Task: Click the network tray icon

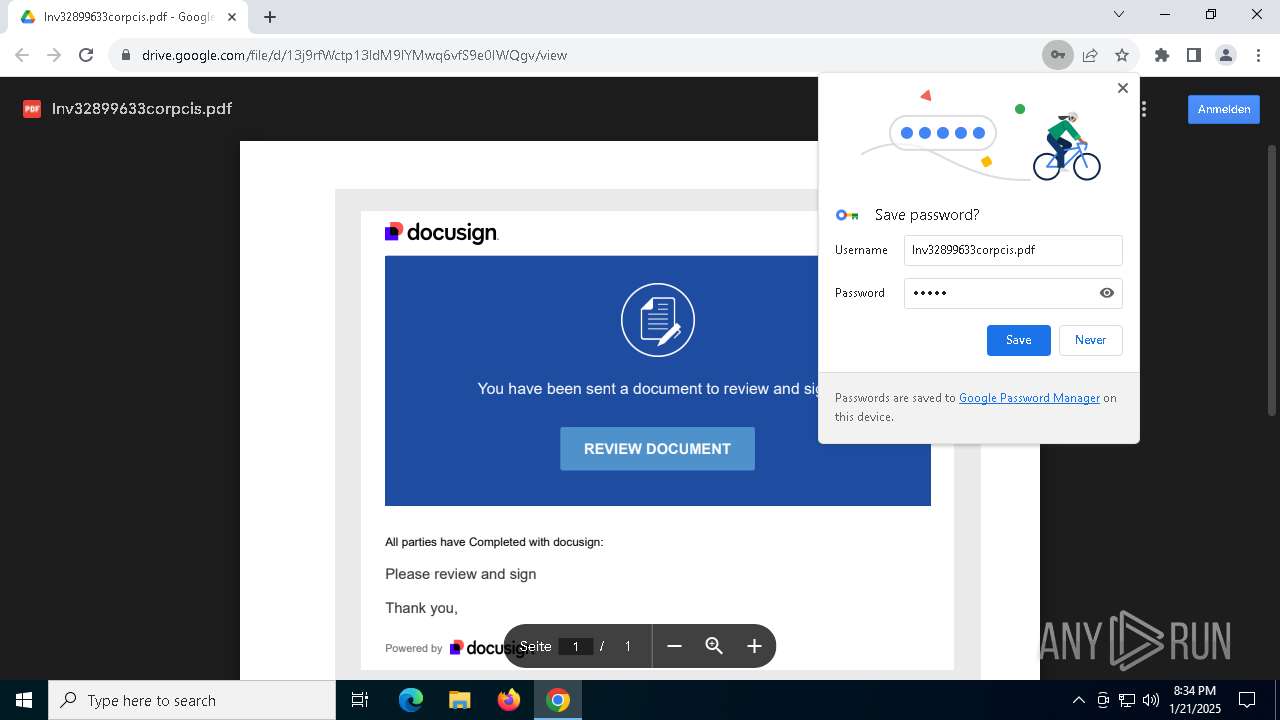Action: [1127, 700]
